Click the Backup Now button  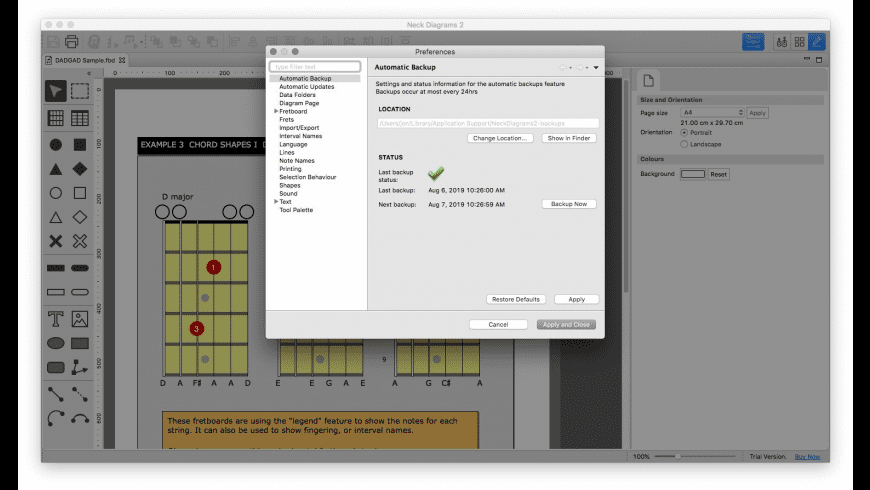(x=569, y=204)
